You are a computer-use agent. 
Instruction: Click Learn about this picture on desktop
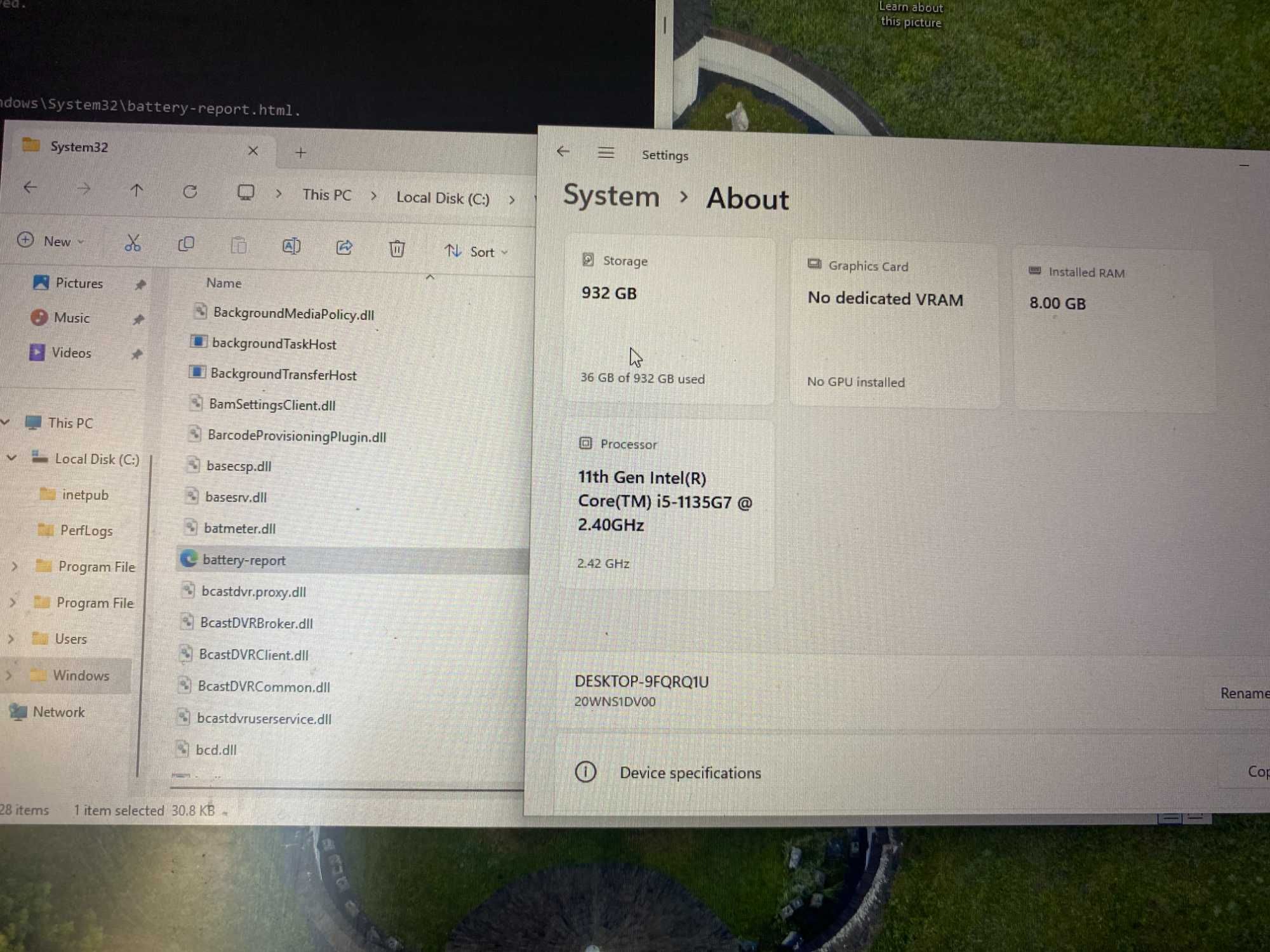click(911, 14)
